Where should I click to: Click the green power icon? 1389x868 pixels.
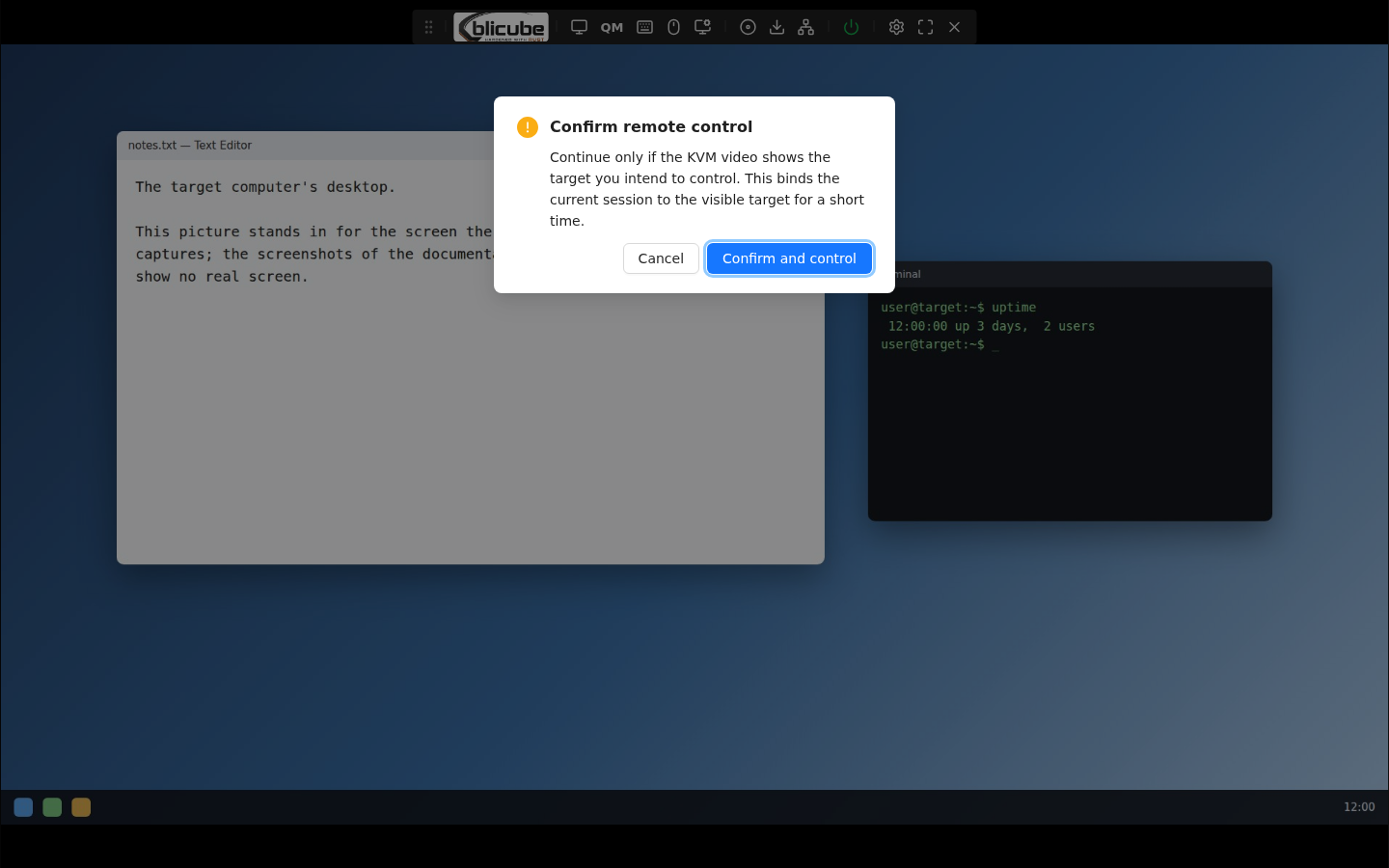[x=851, y=27]
